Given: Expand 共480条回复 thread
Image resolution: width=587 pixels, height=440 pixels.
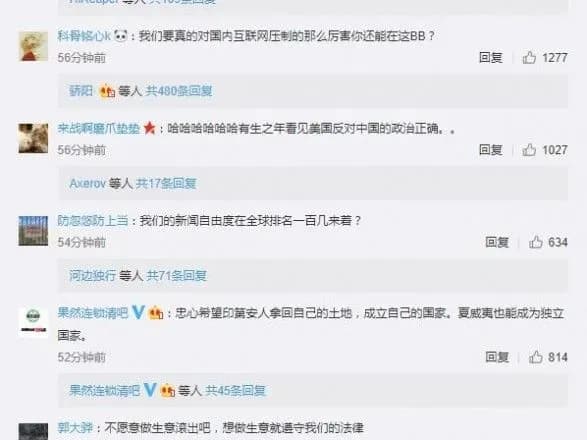Looking at the screenshot, I should tap(179, 91).
